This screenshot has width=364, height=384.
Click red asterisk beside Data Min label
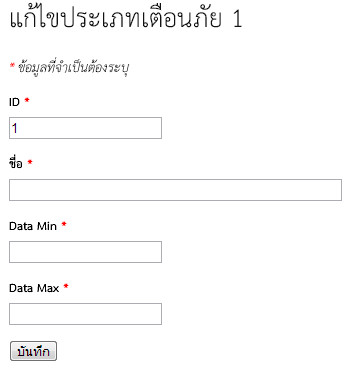click(x=64, y=224)
